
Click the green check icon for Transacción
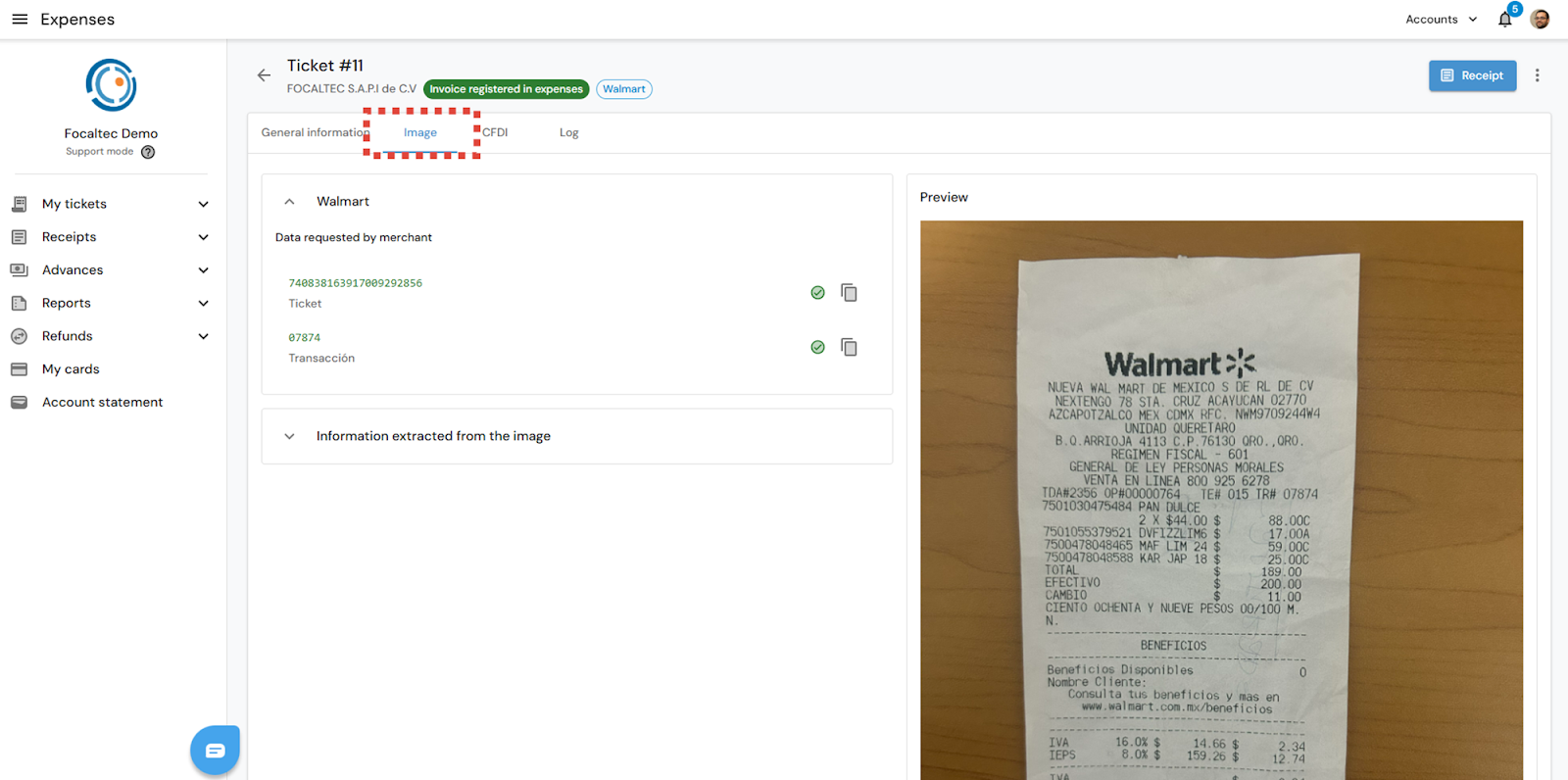(x=817, y=348)
